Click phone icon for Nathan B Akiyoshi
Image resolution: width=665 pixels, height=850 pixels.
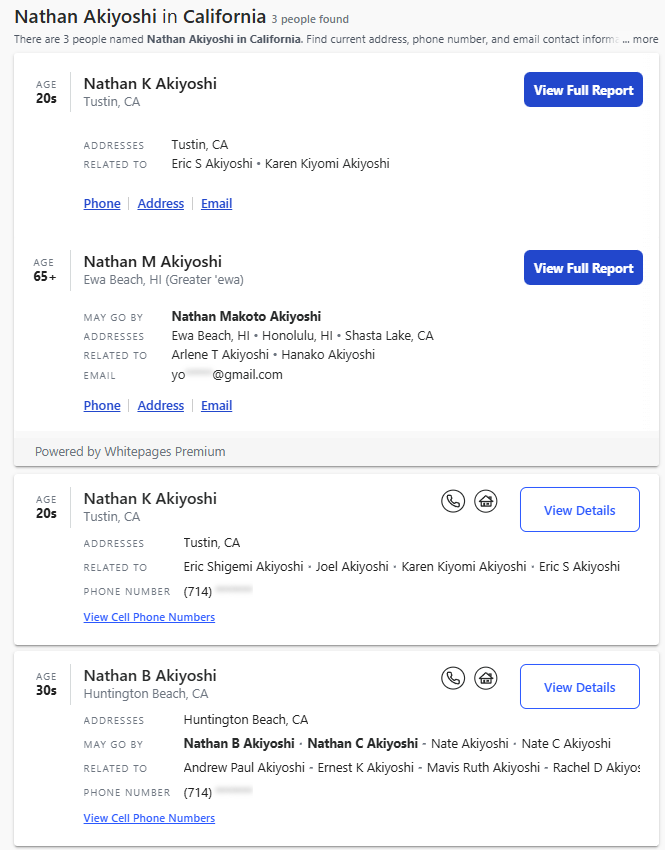tap(453, 678)
